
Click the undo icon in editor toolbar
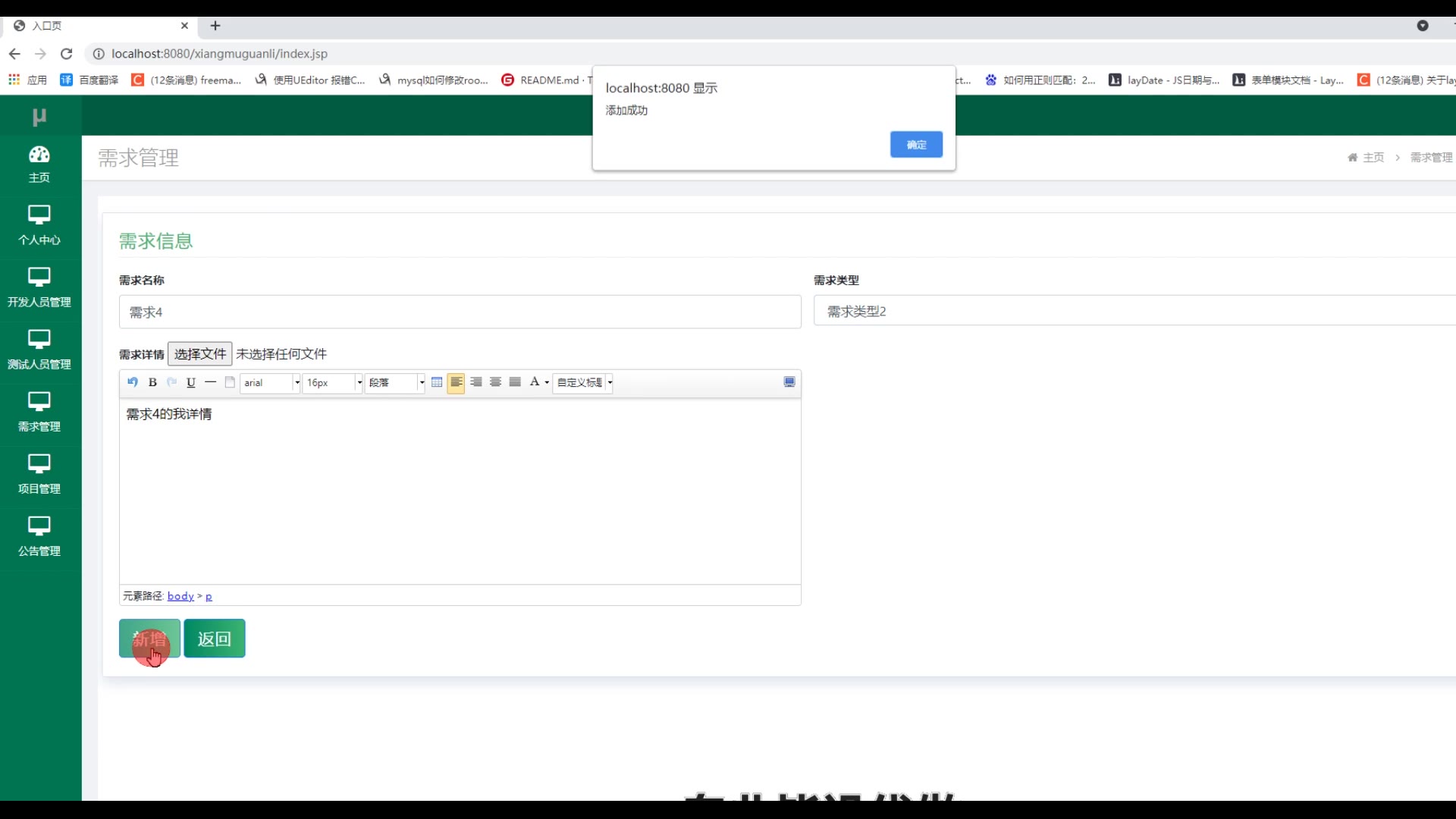(x=133, y=382)
